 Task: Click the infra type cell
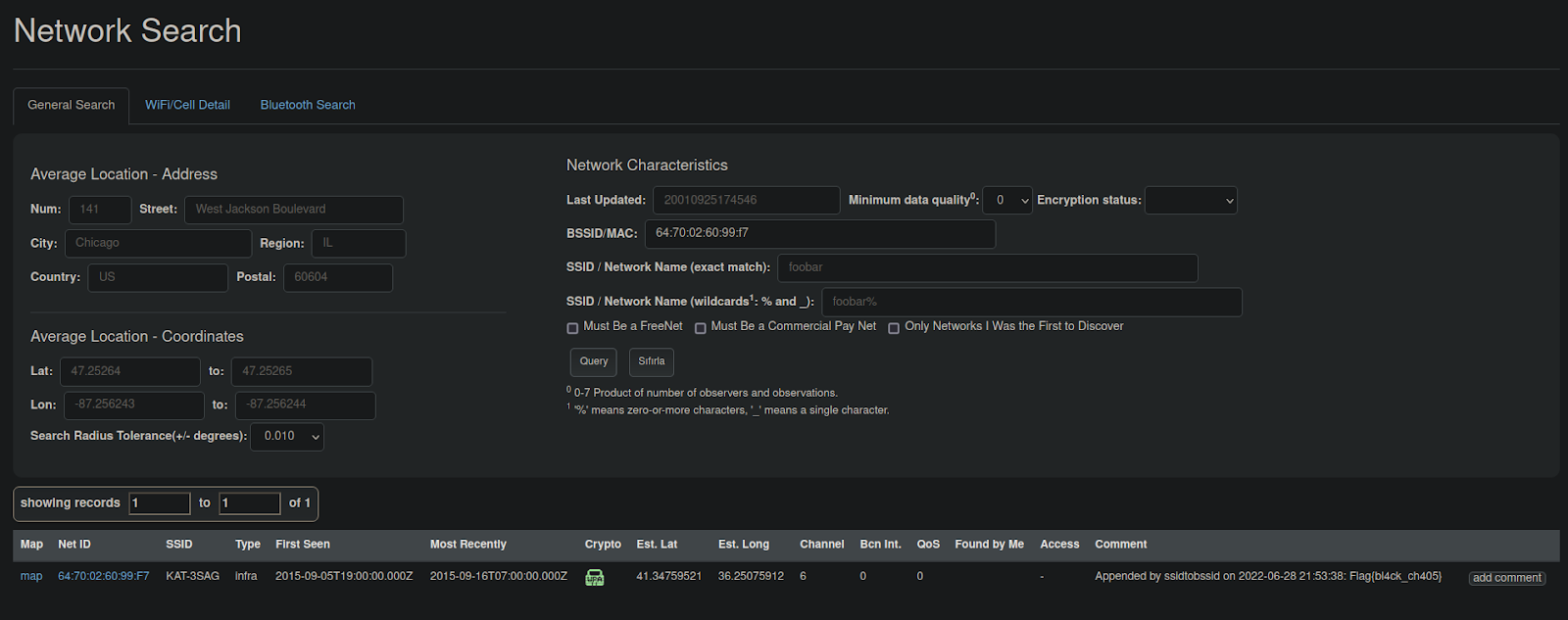tap(246, 576)
